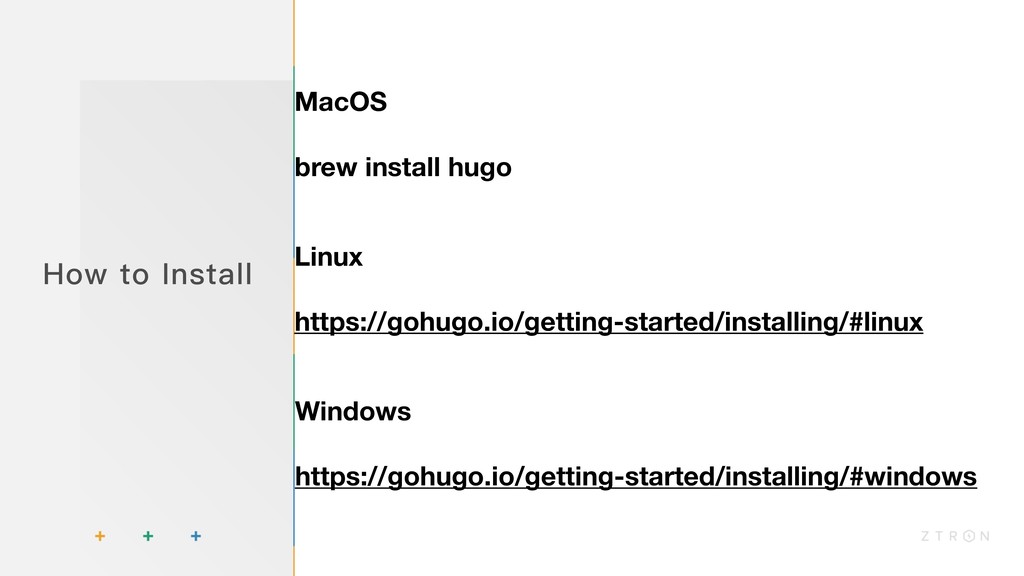Click the word "How" in the slide title

coord(68,273)
